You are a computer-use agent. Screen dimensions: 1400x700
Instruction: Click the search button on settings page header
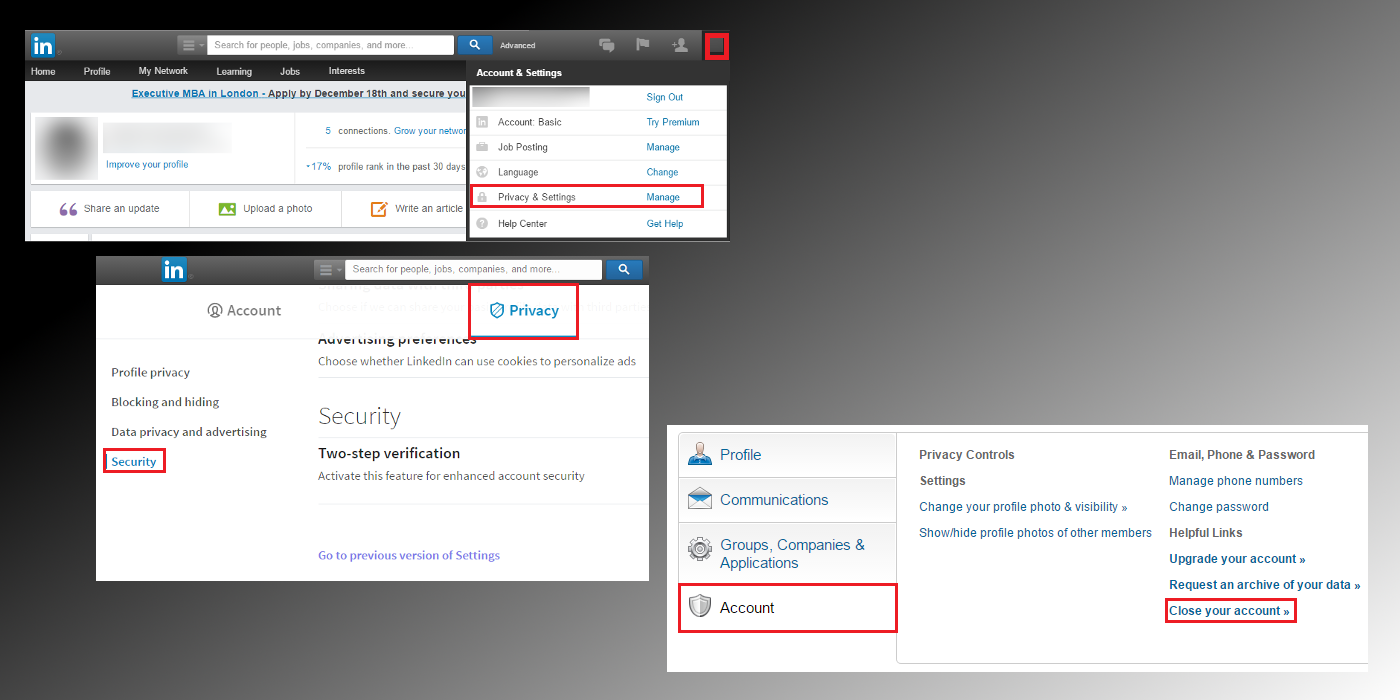(x=624, y=269)
